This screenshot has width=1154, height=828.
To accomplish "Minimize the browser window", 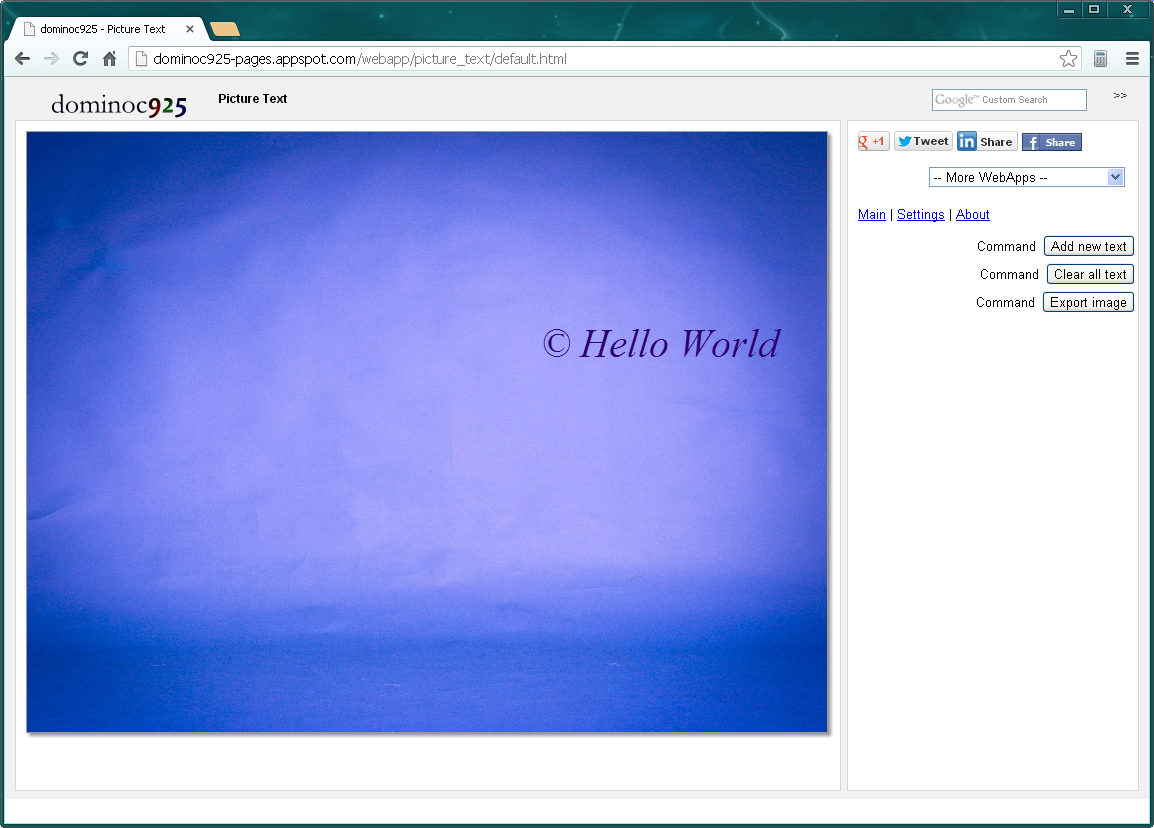I will (x=1069, y=10).
